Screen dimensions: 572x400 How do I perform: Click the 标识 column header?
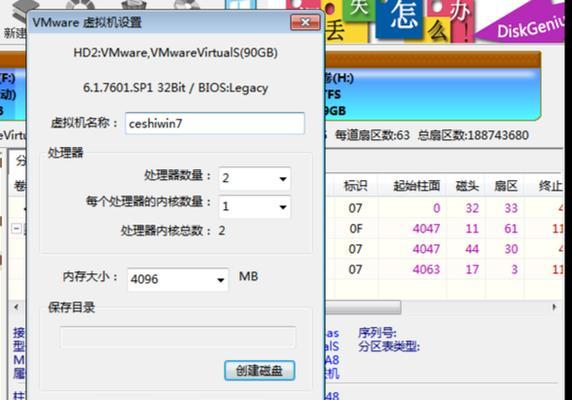tap(355, 186)
